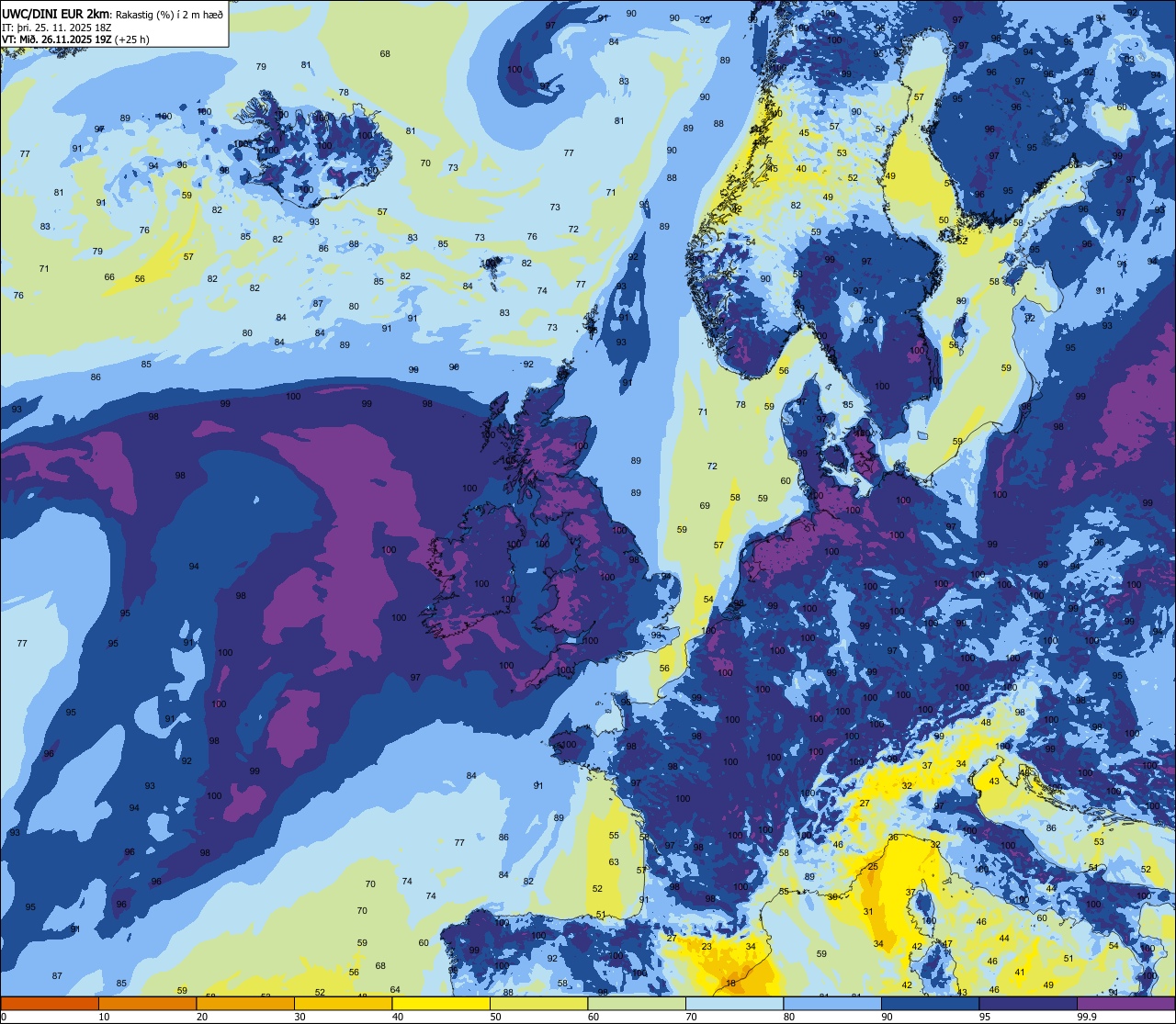
Task: Click the '66' humidity value on the map
Action: coord(109,276)
